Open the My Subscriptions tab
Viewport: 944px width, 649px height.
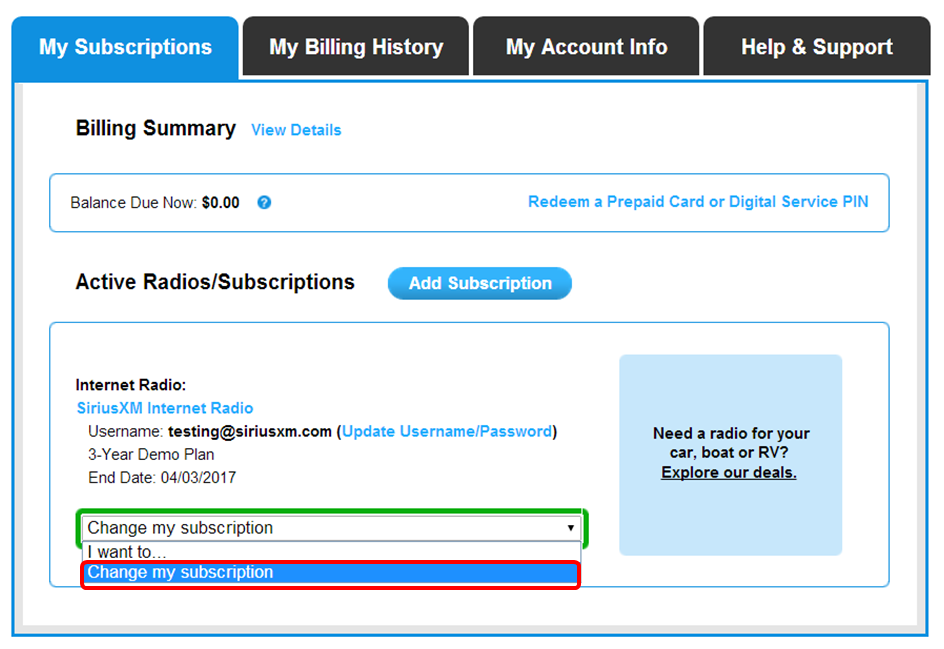pos(125,47)
